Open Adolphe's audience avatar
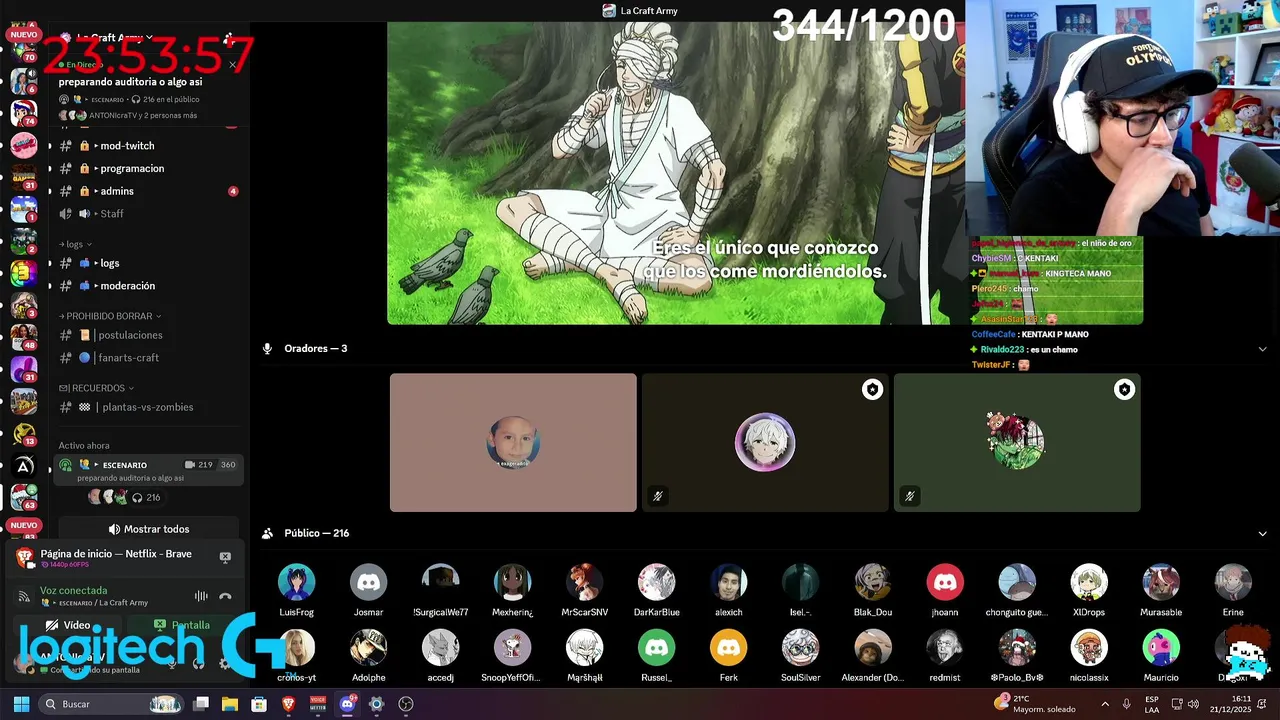Viewport: 1280px width, 720px height. (368, 648)
